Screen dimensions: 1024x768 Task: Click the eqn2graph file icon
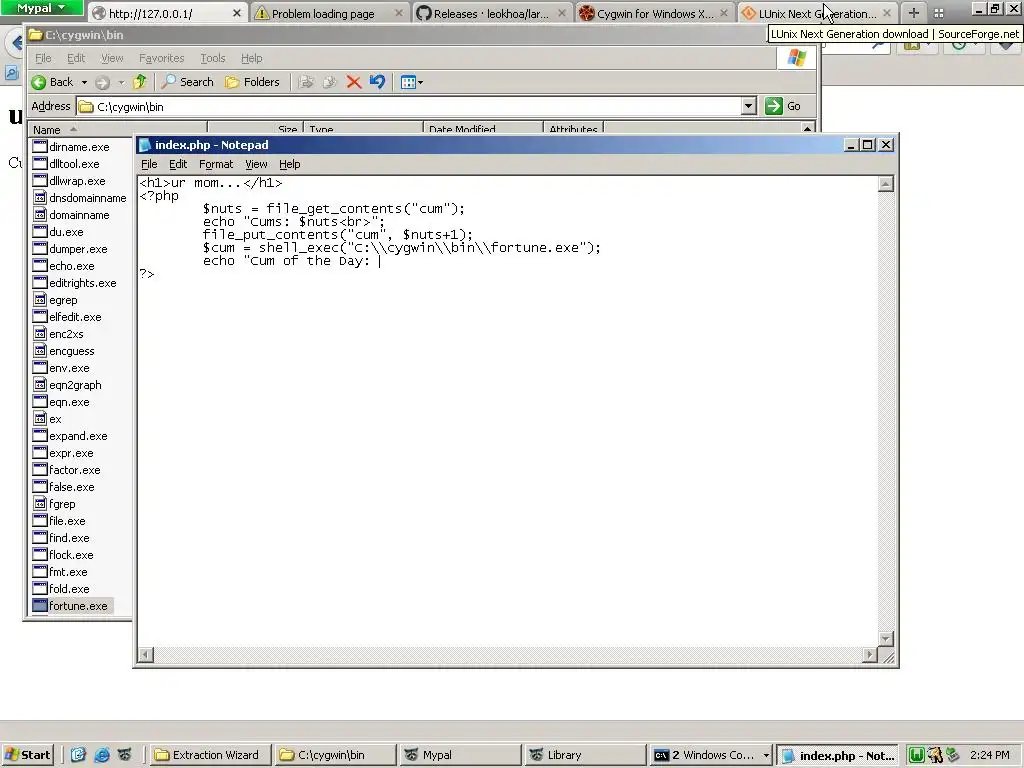(x=40, y=385)
